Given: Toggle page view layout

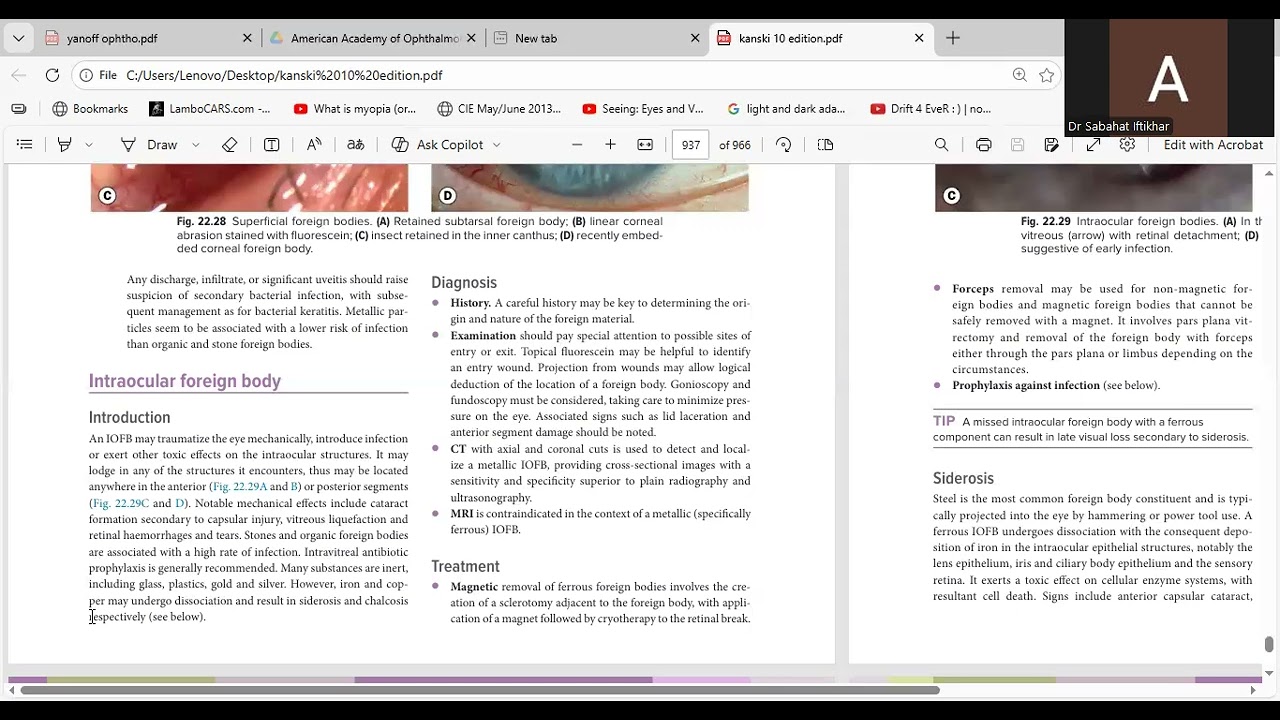Looking at the screenshot, I should [x=825, y=145].
